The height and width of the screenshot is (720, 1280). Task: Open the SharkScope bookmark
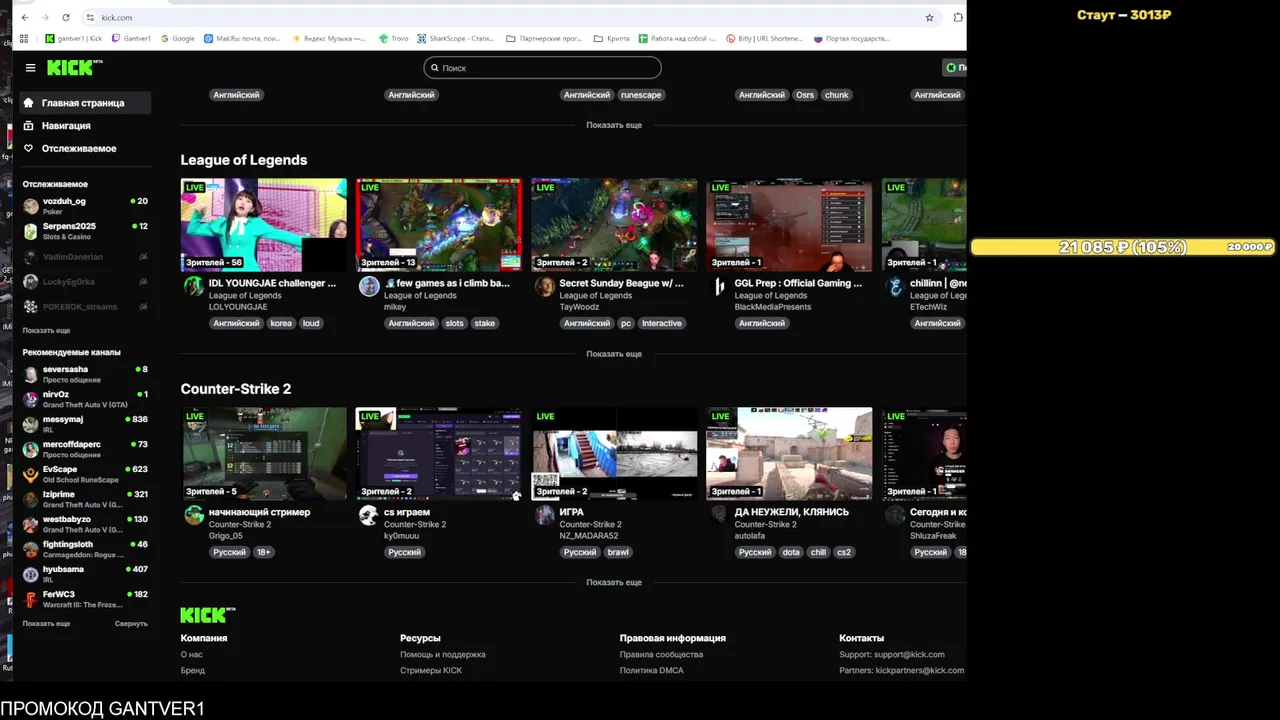pos(456,38)
